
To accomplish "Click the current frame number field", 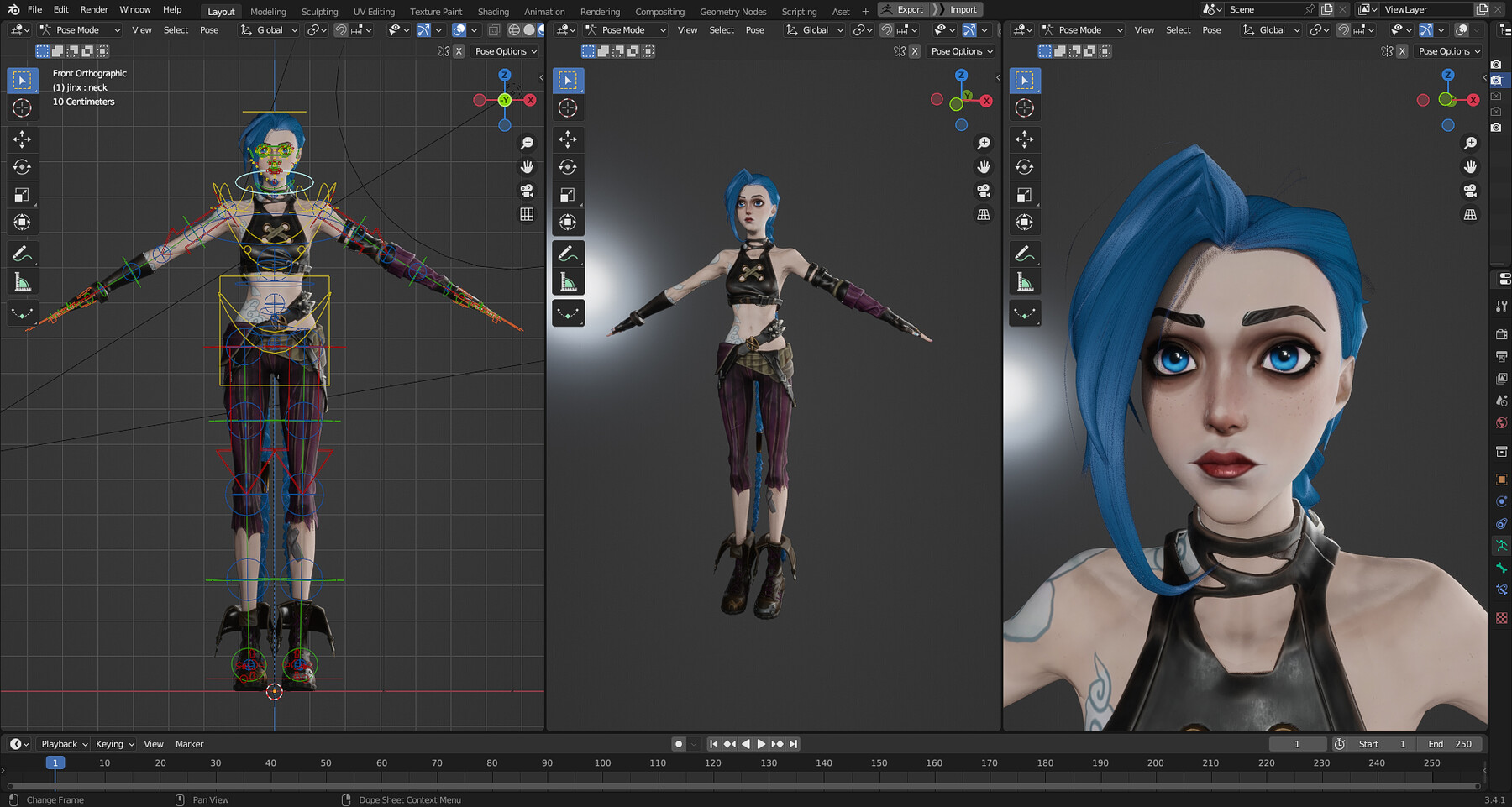I will coord(1297,744).
